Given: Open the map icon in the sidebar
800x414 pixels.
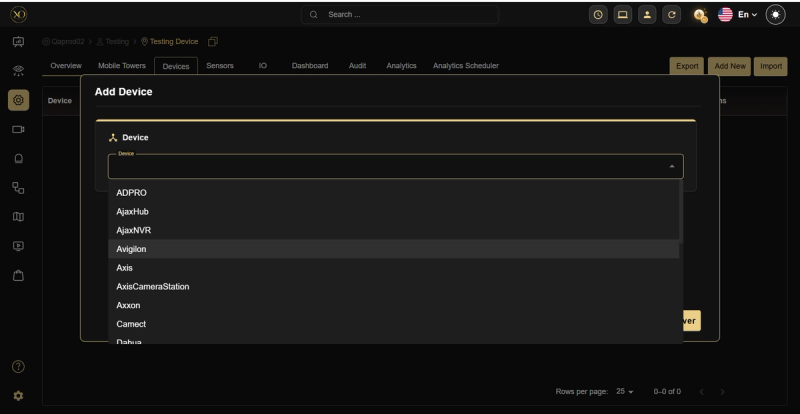Looking at the screenshot, I should point(18,217).
